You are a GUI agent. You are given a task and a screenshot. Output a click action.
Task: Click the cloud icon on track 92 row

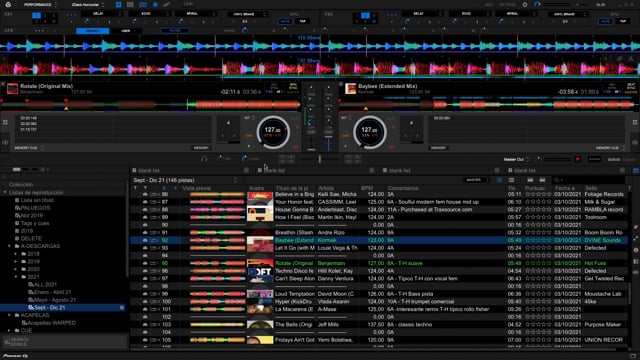[x=145, y=240]
